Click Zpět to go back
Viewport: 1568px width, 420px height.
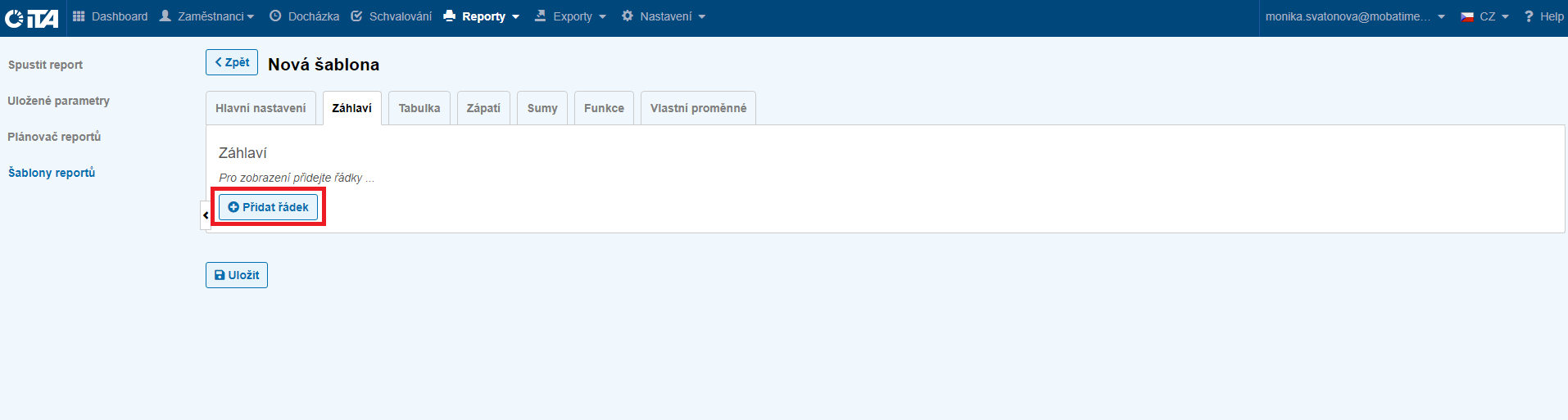coord(232,62)
